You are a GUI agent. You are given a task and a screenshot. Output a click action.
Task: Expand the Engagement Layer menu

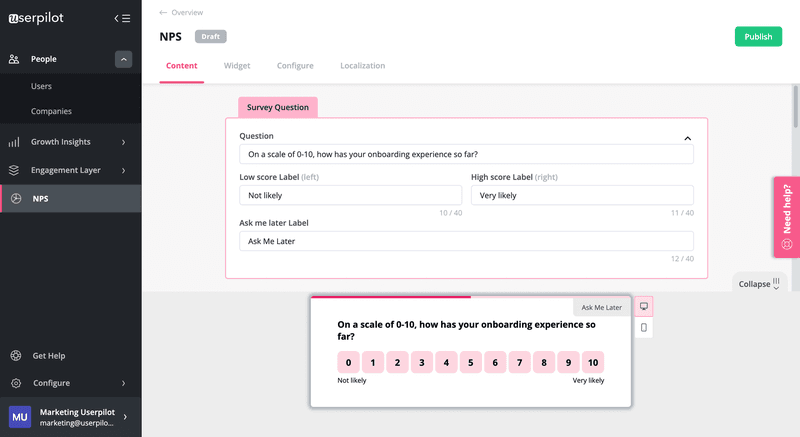click(x=123, y=170)
